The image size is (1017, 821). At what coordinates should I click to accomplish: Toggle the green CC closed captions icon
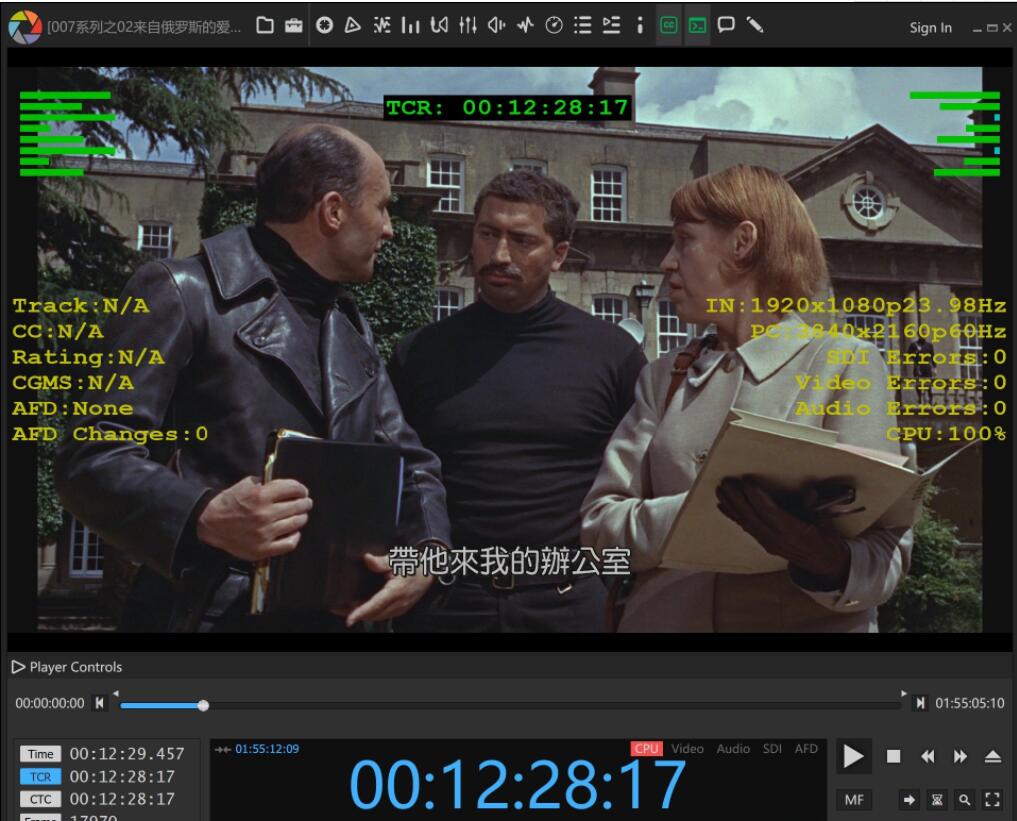click(x=669, y=25)
